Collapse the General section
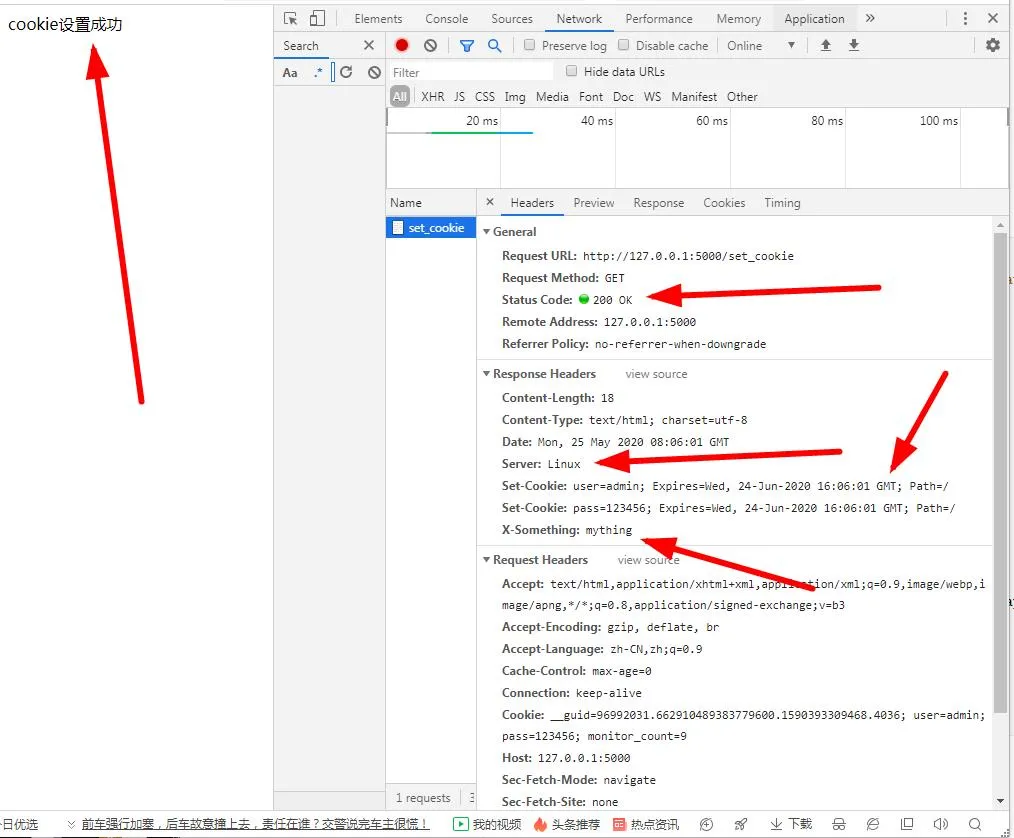This screenshot has height=838, width=1014. [x=487, y=232]
